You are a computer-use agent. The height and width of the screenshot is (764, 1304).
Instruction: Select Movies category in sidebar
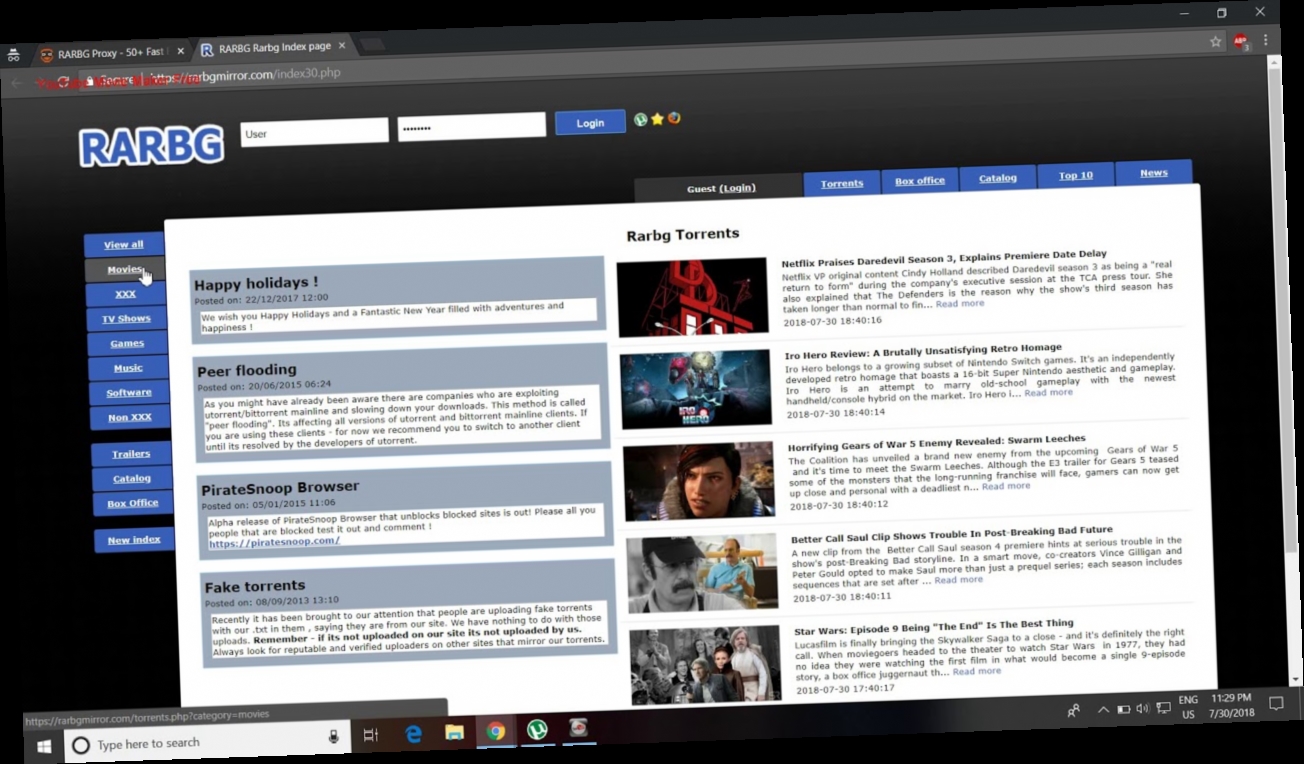[125, 270]
